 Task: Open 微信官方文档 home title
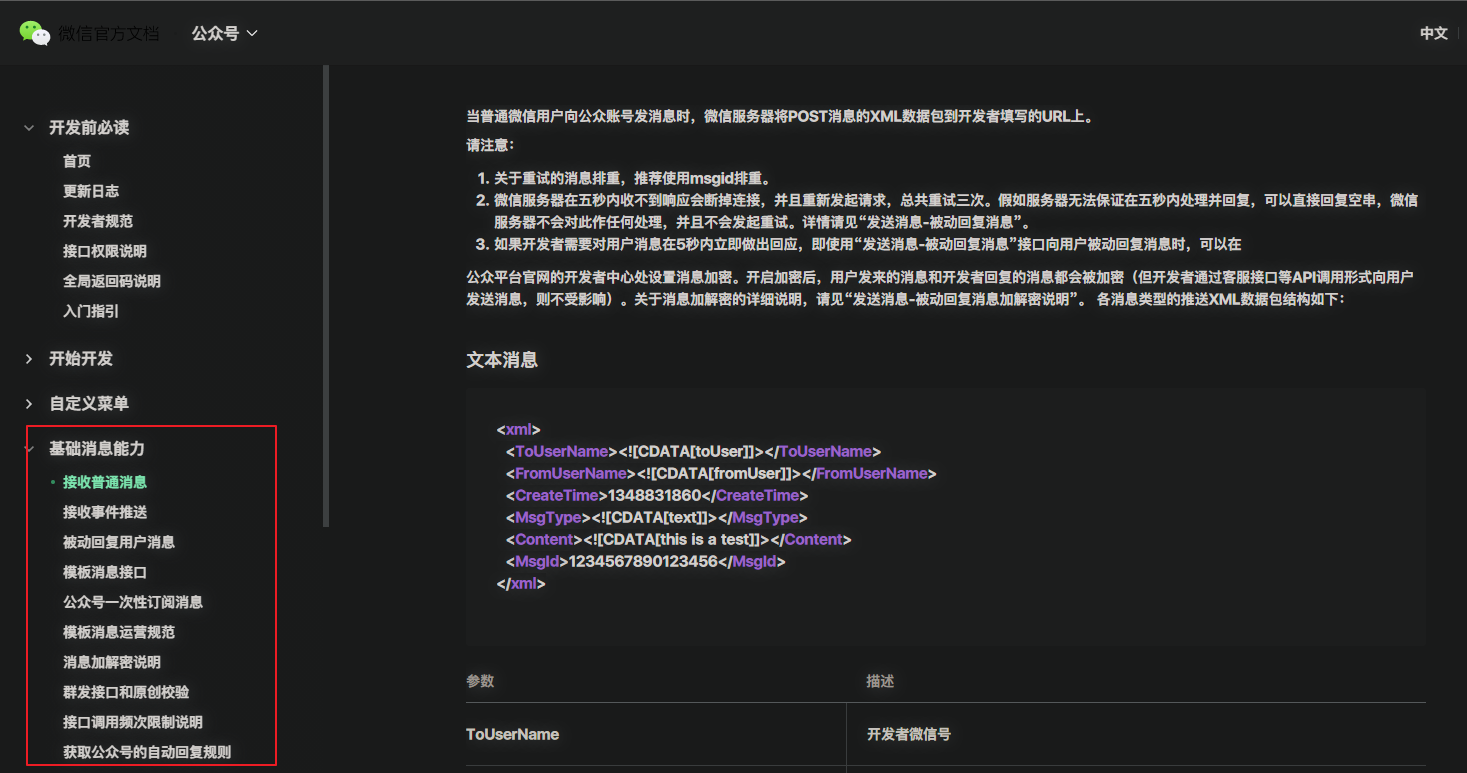tap(108, 33)
